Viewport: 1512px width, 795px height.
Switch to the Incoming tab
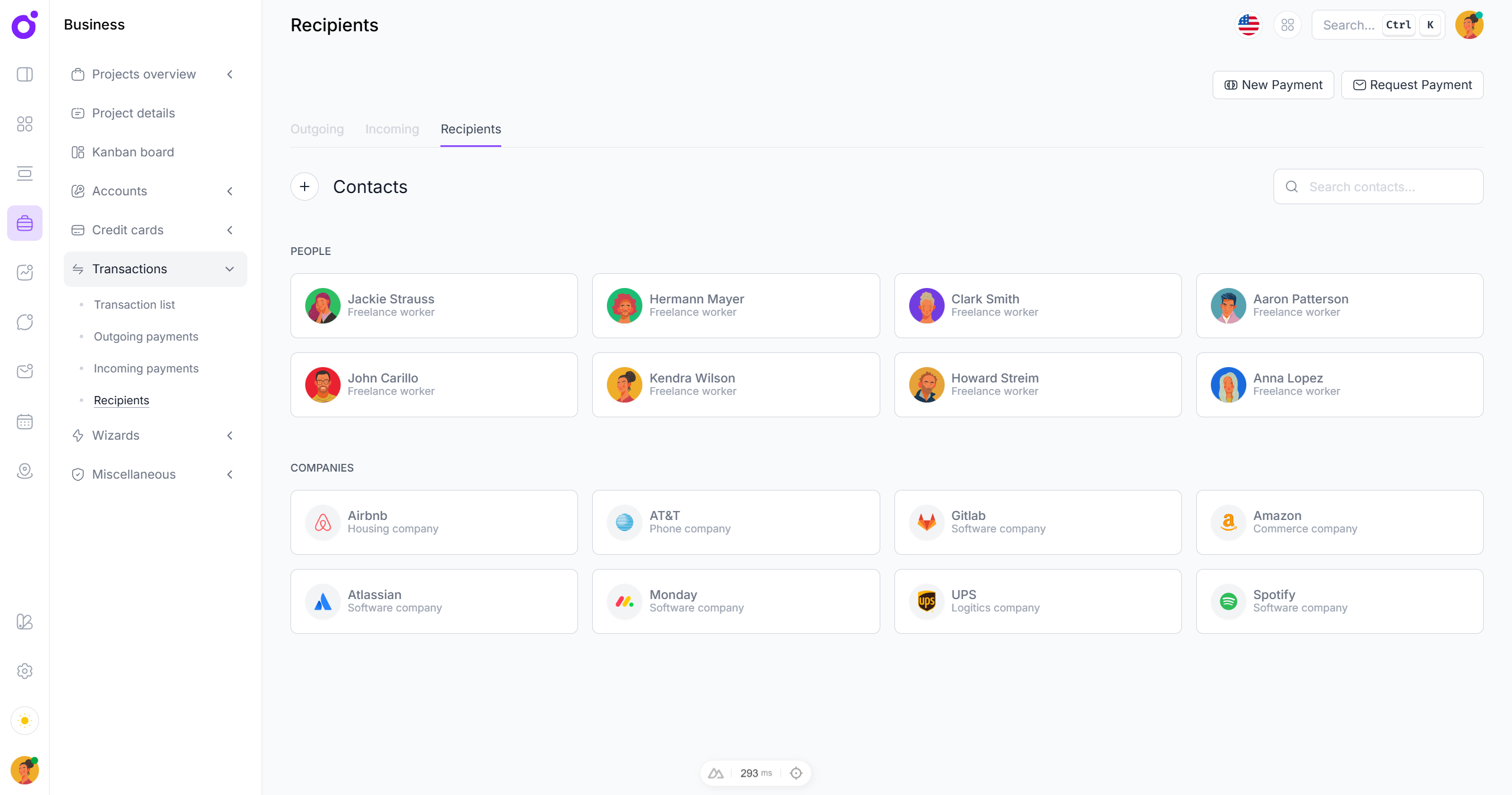click(x=392, y=129)
